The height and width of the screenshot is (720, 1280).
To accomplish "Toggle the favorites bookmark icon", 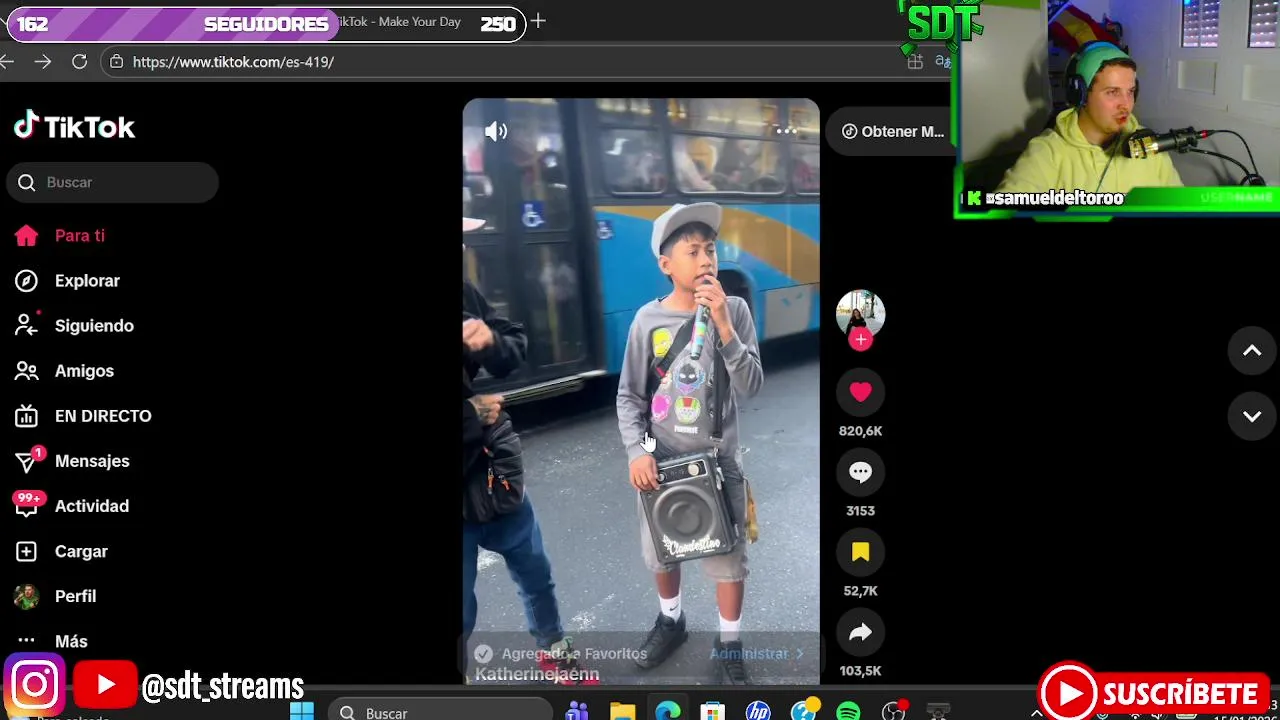I will pos(860,552).
